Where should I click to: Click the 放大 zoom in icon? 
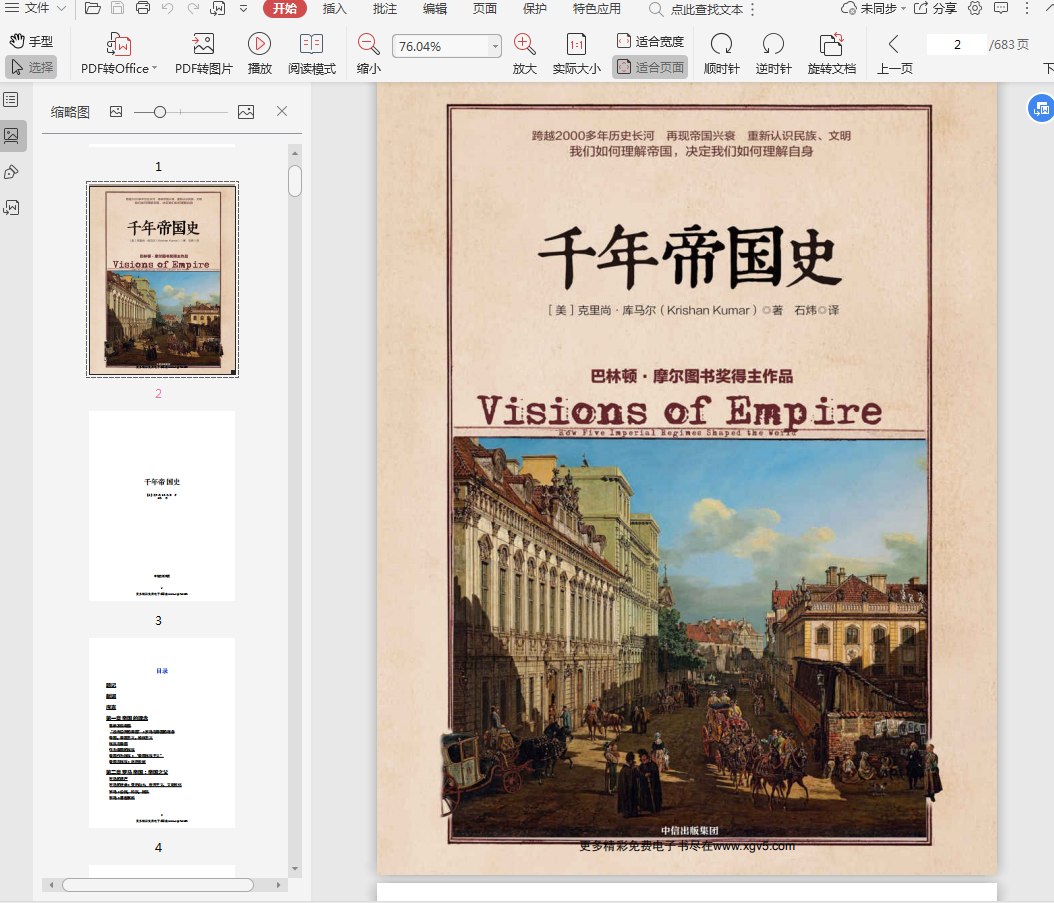[x=524, y=44]
